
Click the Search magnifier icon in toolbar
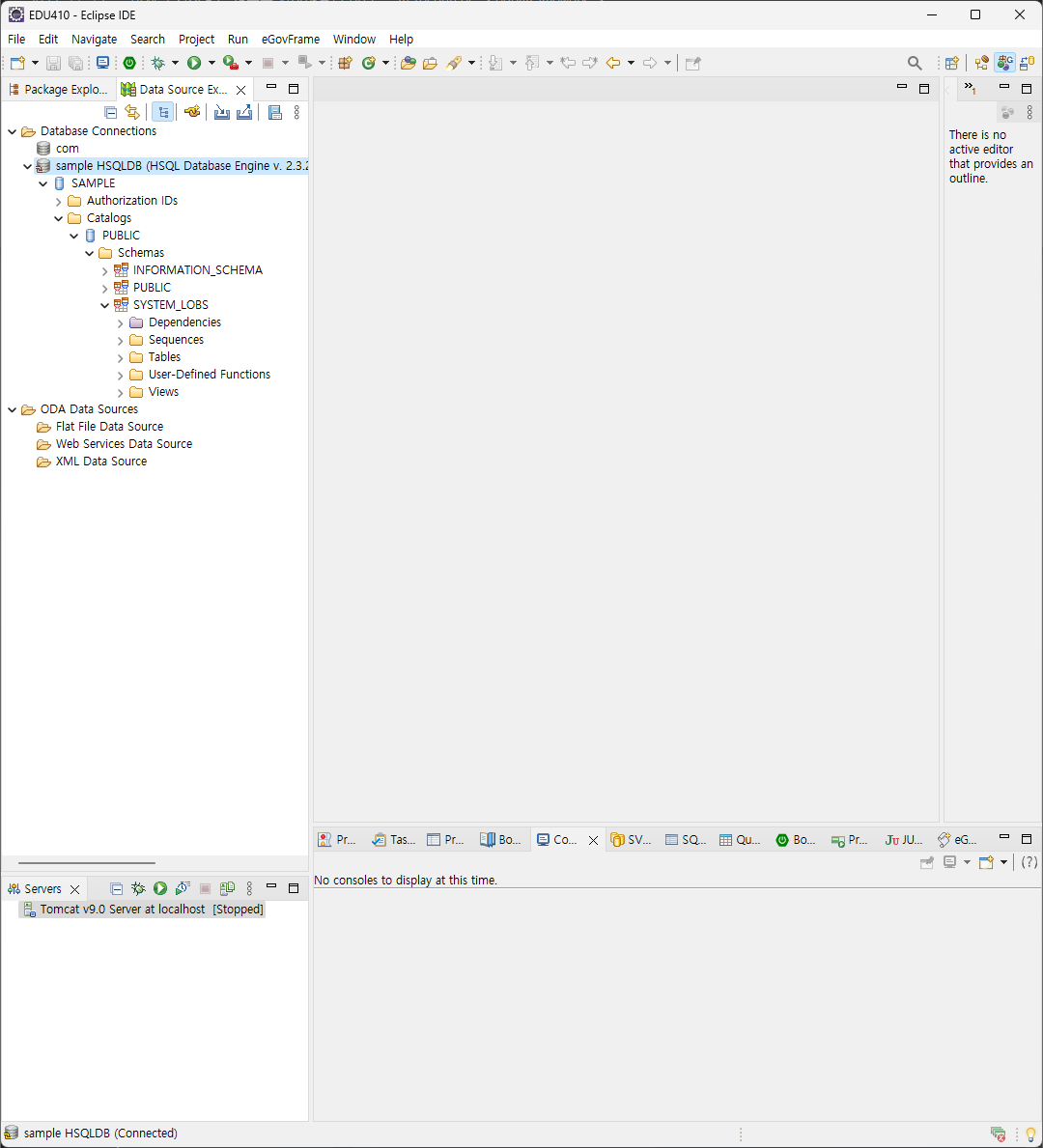(915, 63)
